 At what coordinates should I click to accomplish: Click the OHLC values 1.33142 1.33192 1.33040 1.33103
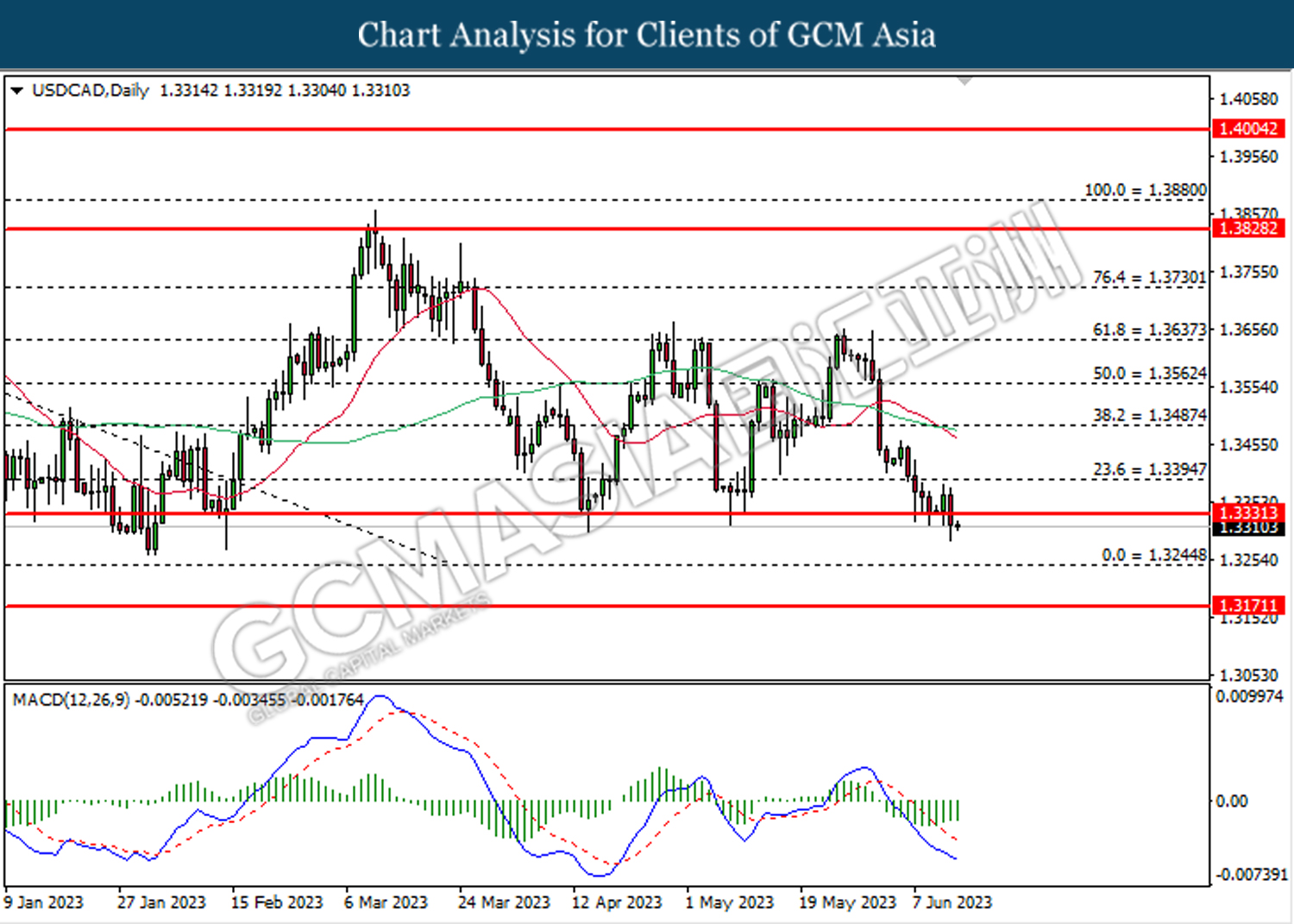[285, 91]
